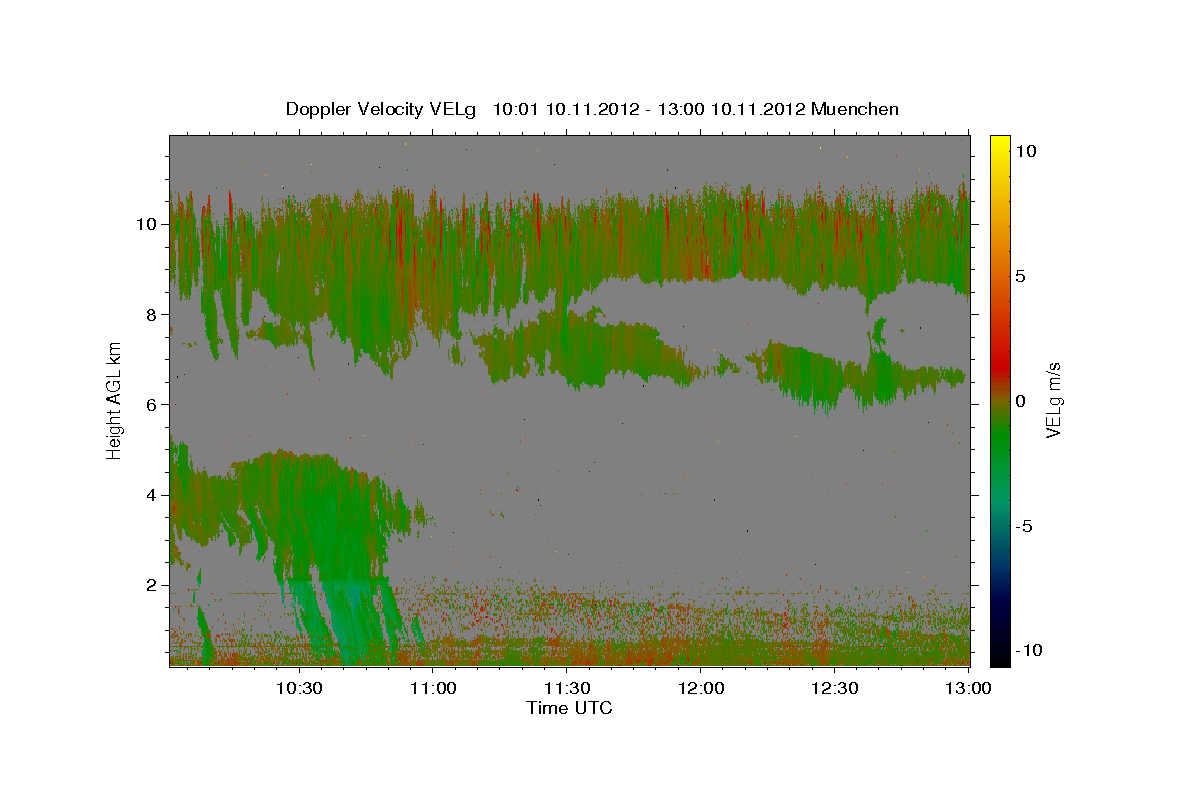Click the 'Height AGL km' axis label
The image size is (1200, 800).
(x=115, y=399)
